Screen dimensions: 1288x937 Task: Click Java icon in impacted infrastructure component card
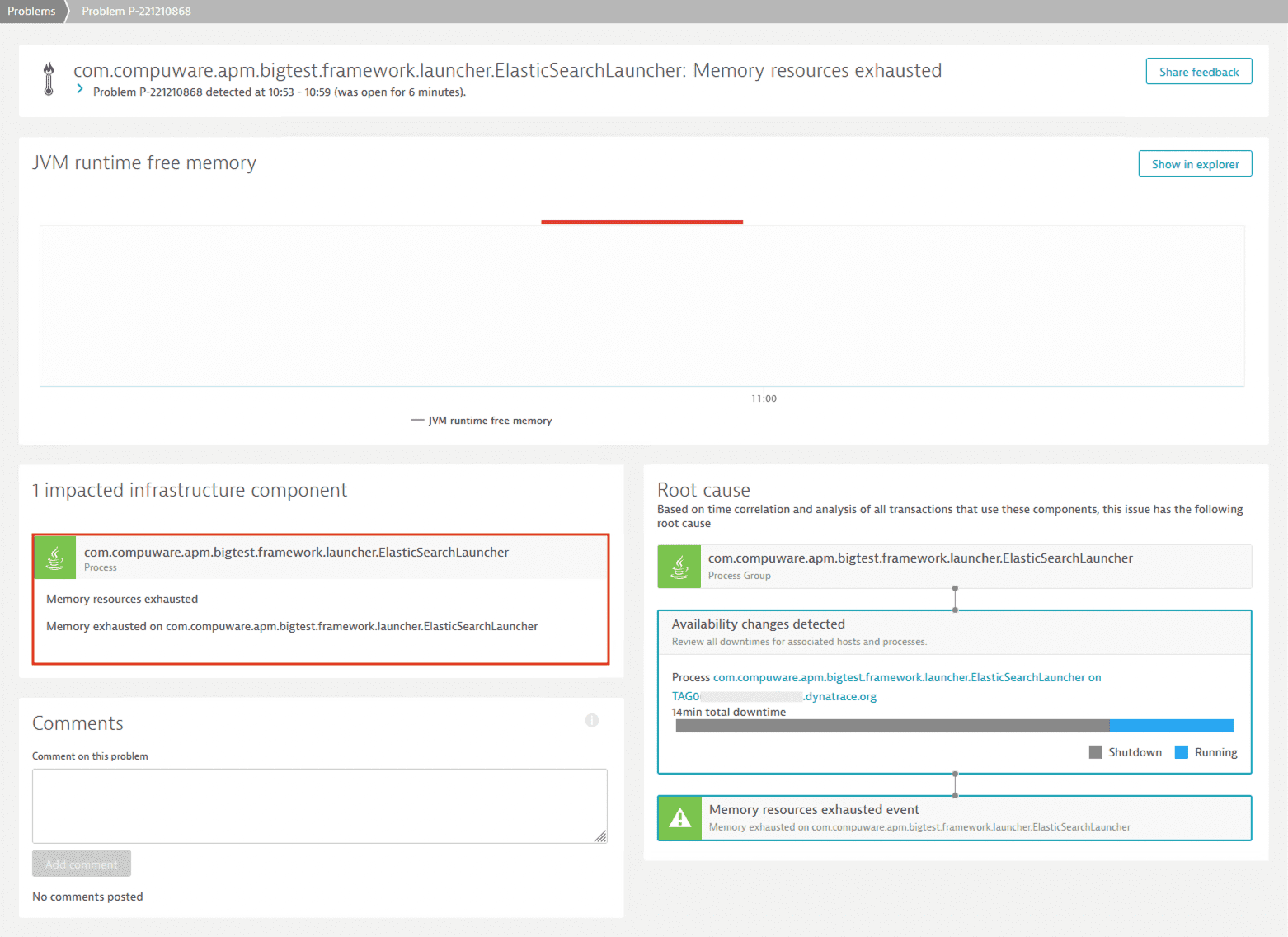(54, 558)
